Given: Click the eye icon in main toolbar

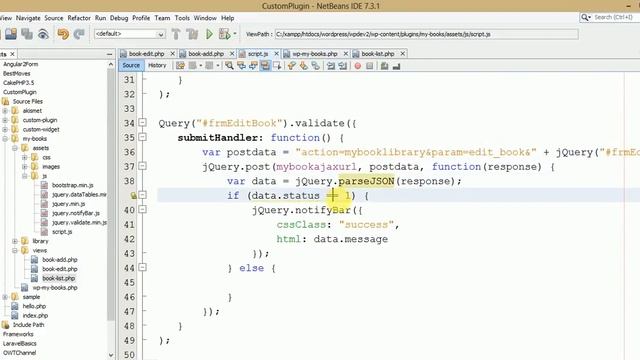Looking at the screenshot, I should point(43,34).
